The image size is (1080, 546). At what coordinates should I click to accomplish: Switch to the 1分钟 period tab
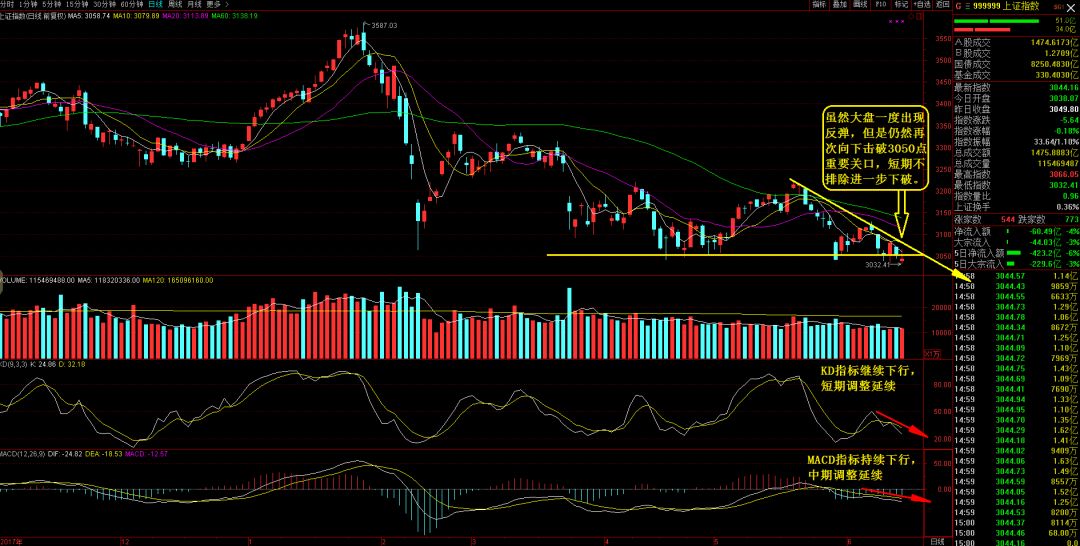(x=28, y=4)
